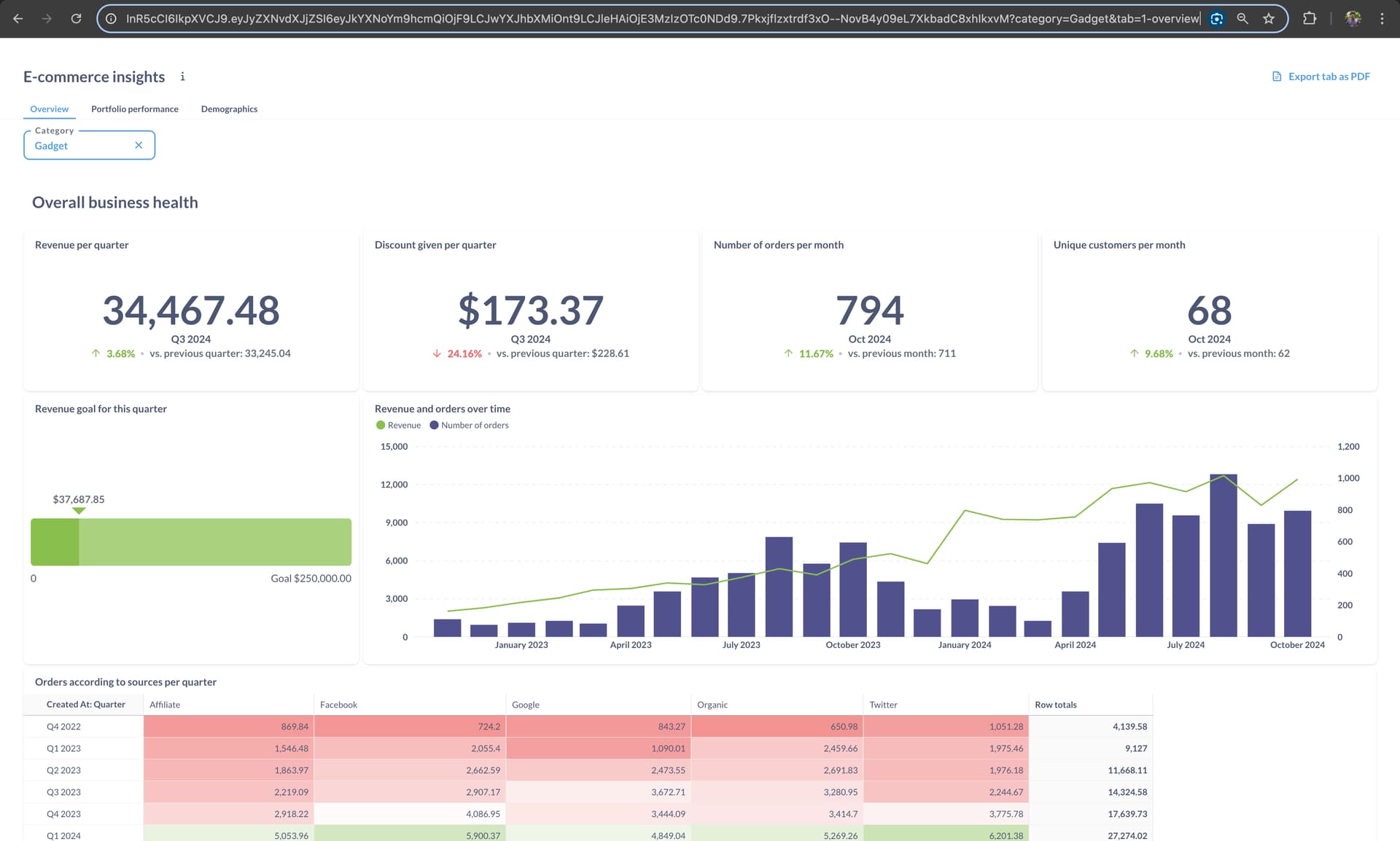The width and height of the screenshot is (1400, 841).
Task: Open the Chrome three-dot menu
Action: coord(1382,18)
